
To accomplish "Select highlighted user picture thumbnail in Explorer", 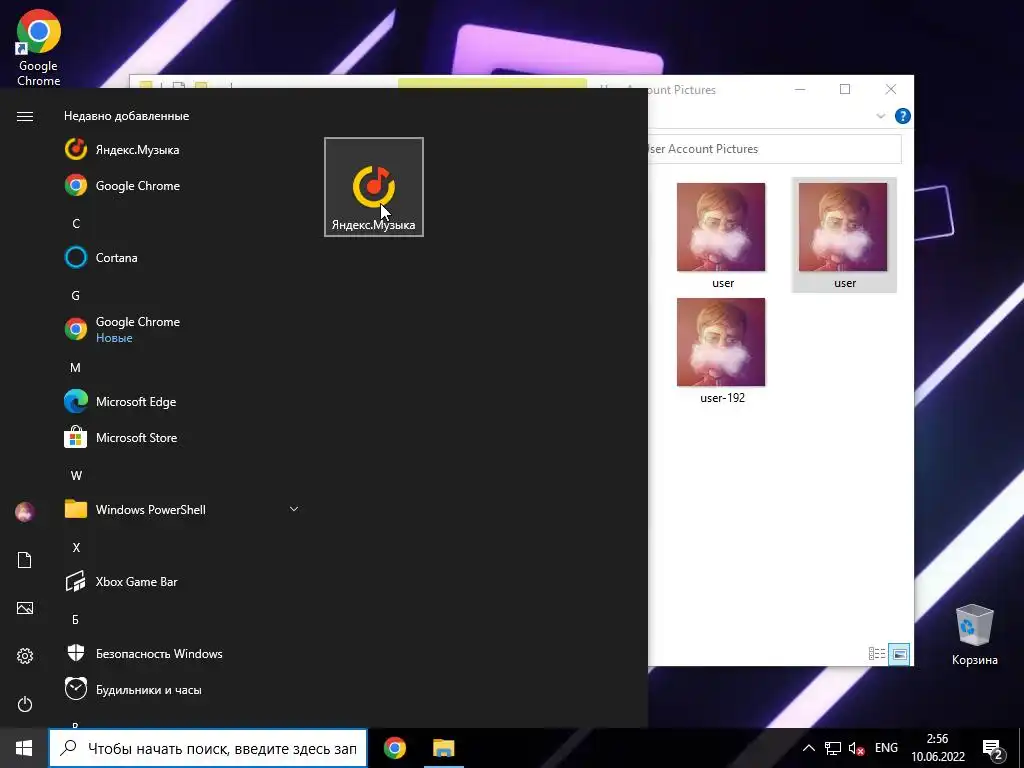I will (x=844, y=235).
